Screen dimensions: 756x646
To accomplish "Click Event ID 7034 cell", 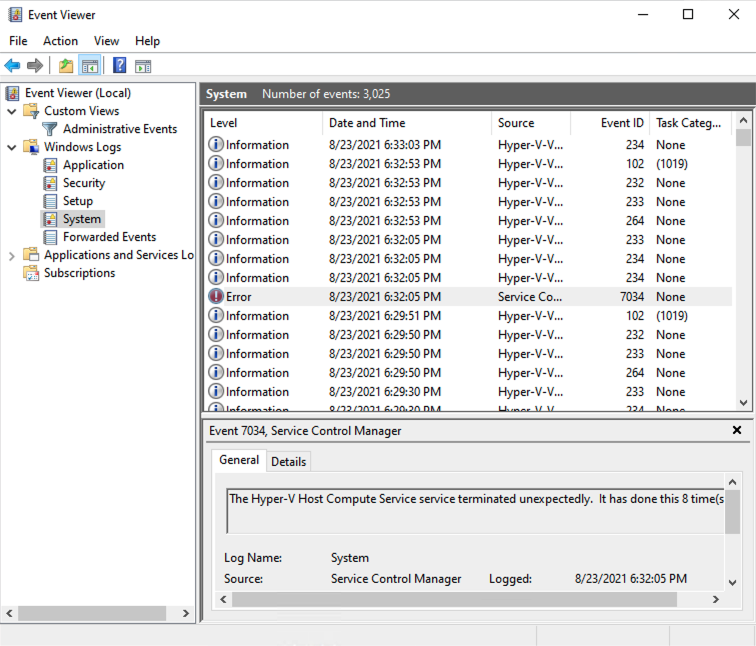I will pos(632,296).
